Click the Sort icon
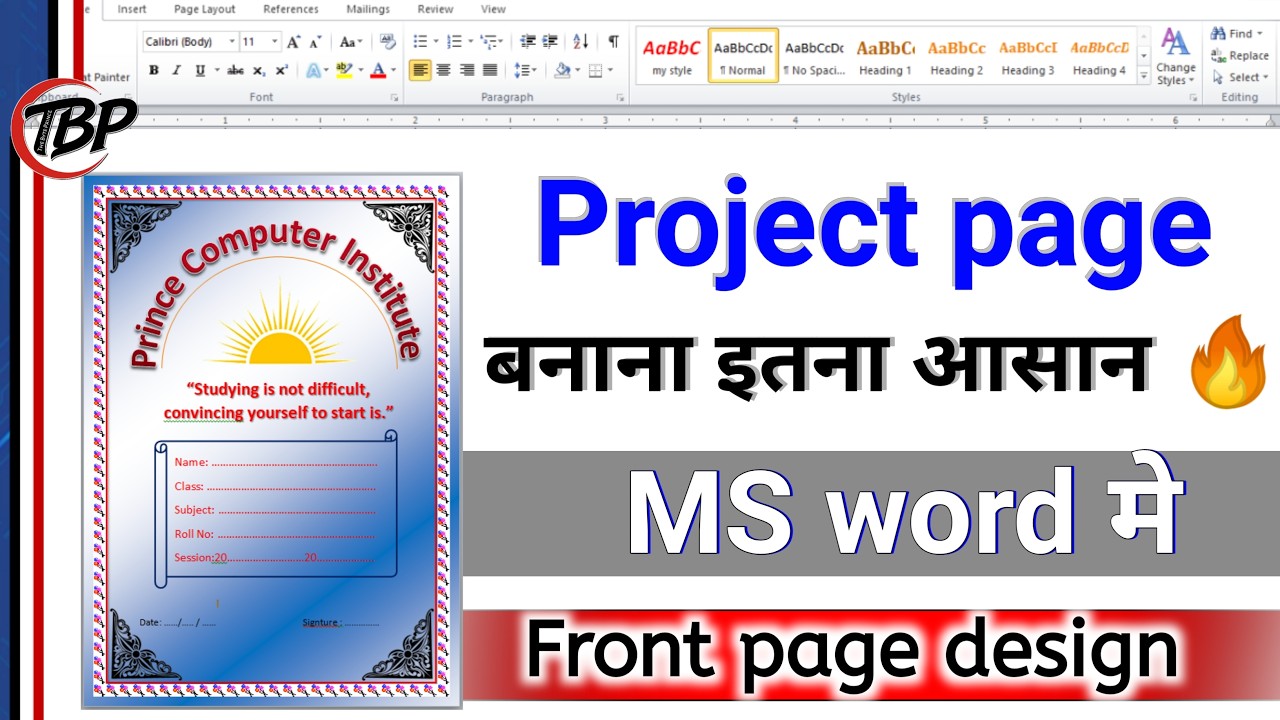1280x720 pixels. (581, 42)
